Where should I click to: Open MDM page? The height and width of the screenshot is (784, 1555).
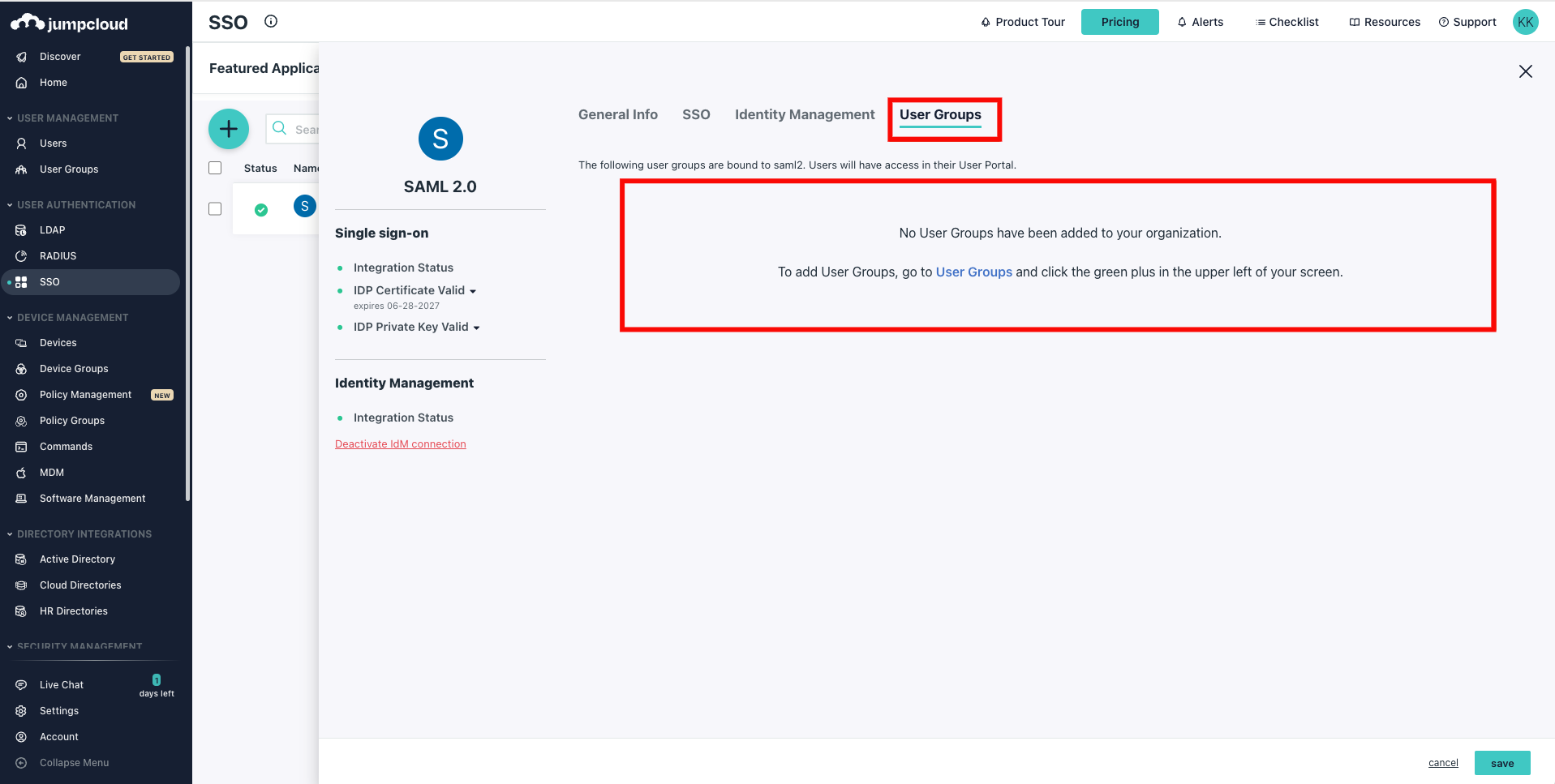[52, 473]
